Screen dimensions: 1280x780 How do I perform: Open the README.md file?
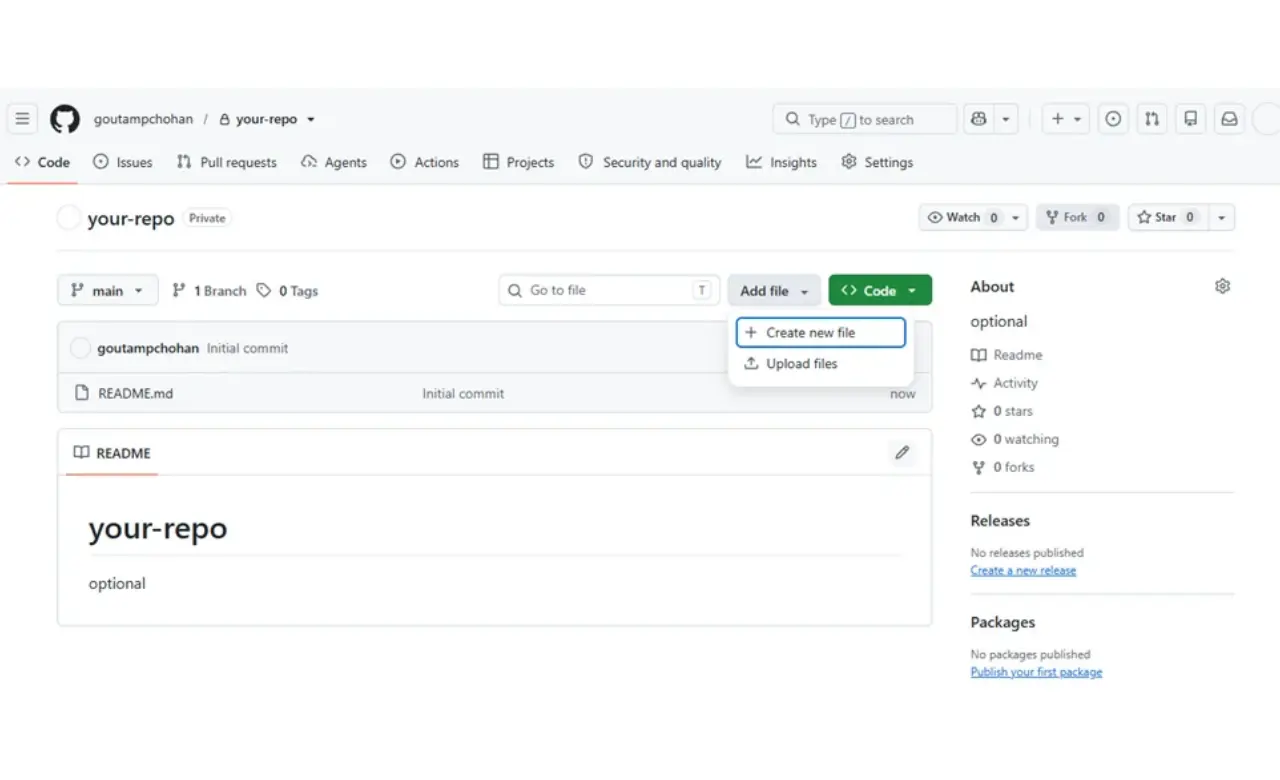pyautogui.click(x=135, y=394)
